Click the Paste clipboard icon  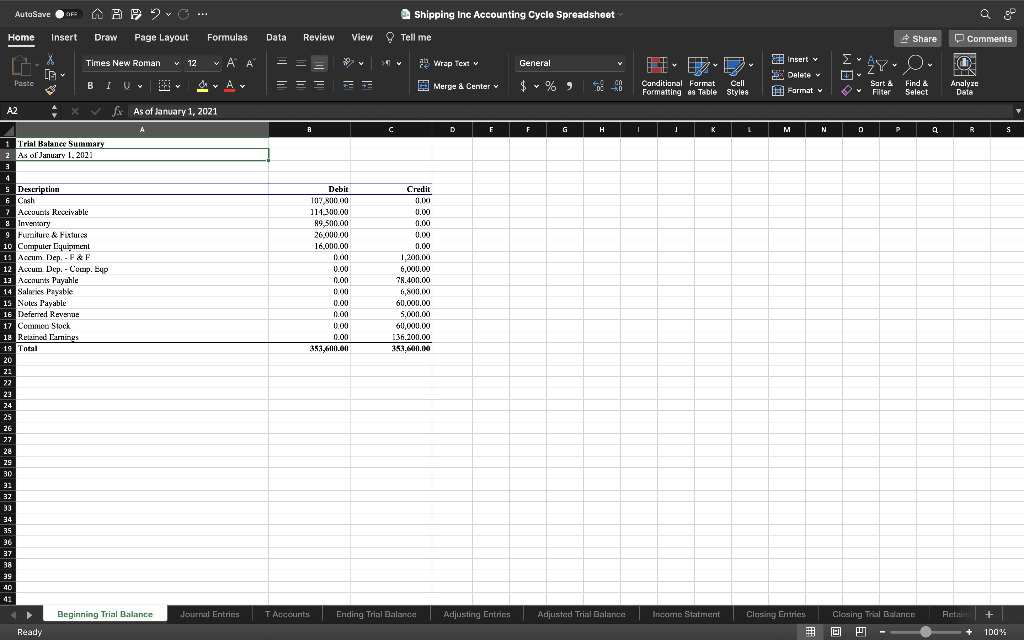22,66
